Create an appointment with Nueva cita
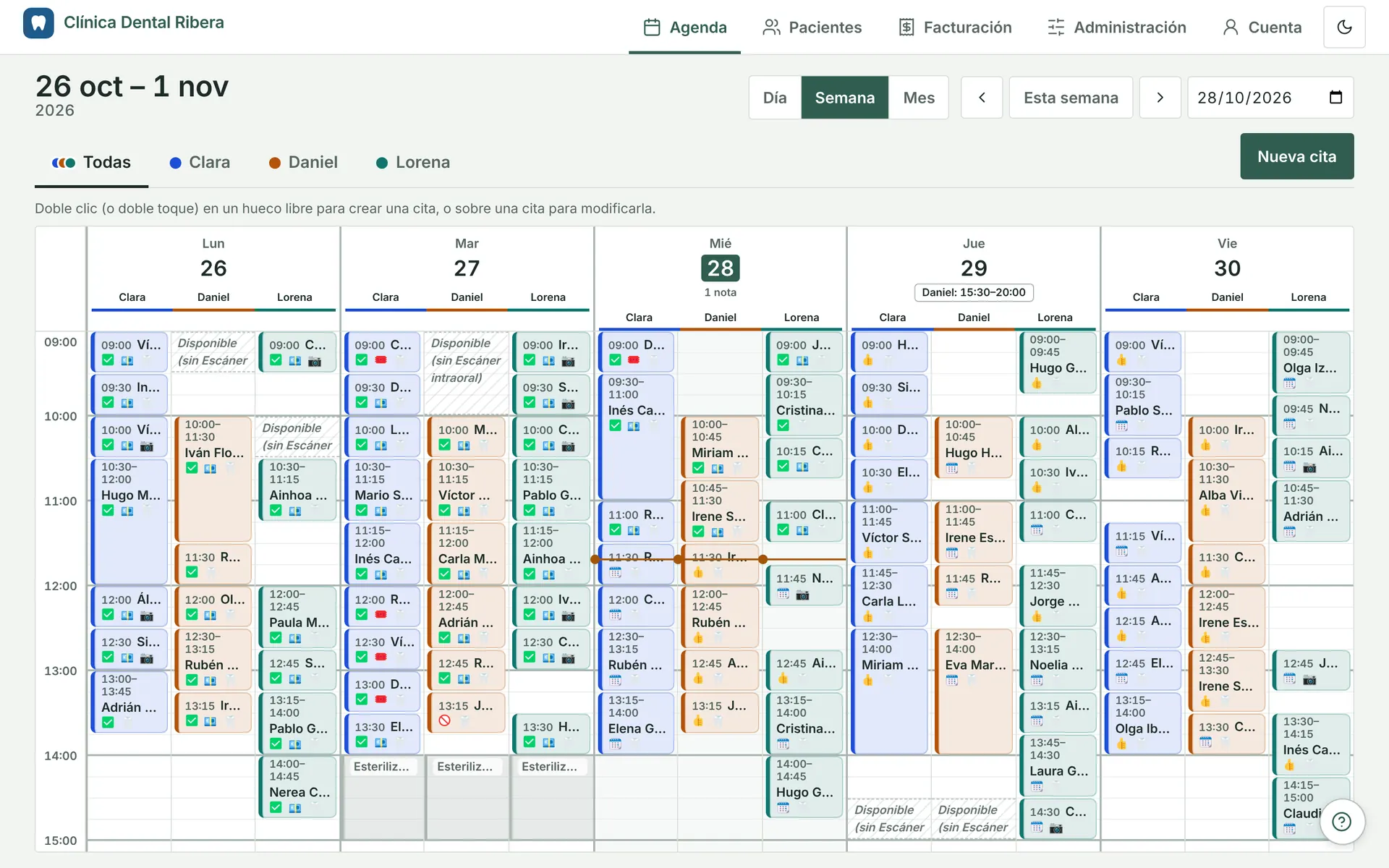Screen dimensions: 1389x868 (1296, 156)
